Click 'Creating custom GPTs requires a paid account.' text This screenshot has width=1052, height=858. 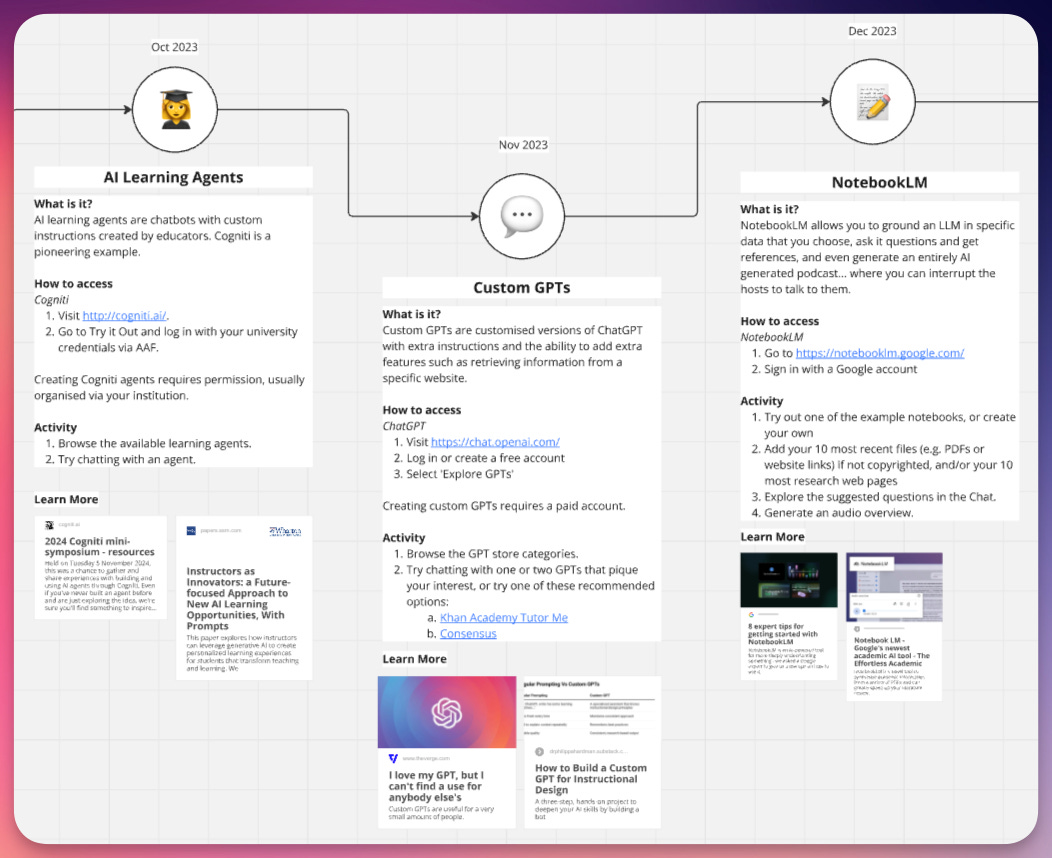504,506
